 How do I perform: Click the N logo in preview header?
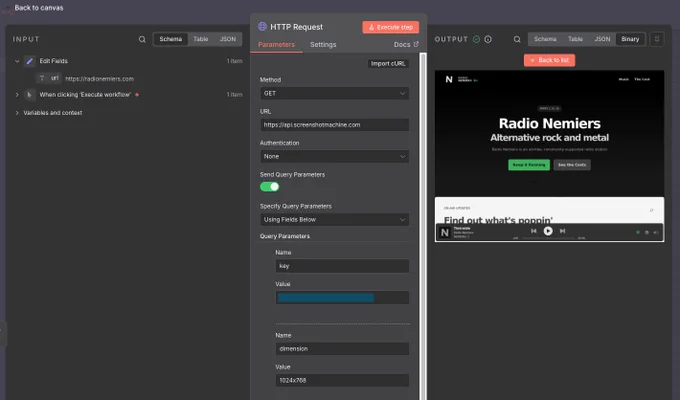click(449, 79)
